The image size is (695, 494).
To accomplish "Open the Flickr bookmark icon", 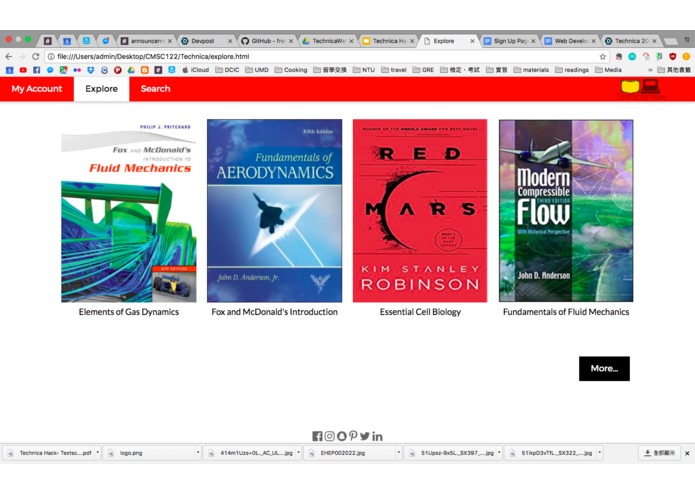I will click(77, 70).
